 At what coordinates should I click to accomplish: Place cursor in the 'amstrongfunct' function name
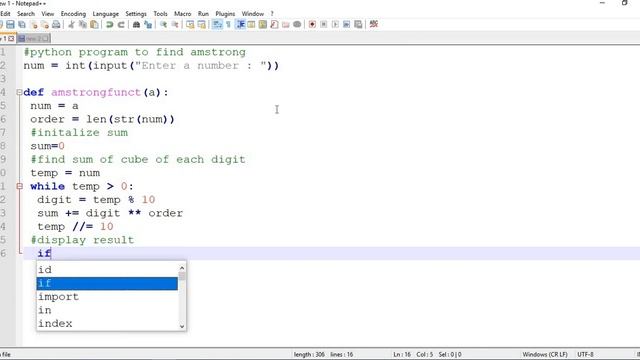click(96, 92)
